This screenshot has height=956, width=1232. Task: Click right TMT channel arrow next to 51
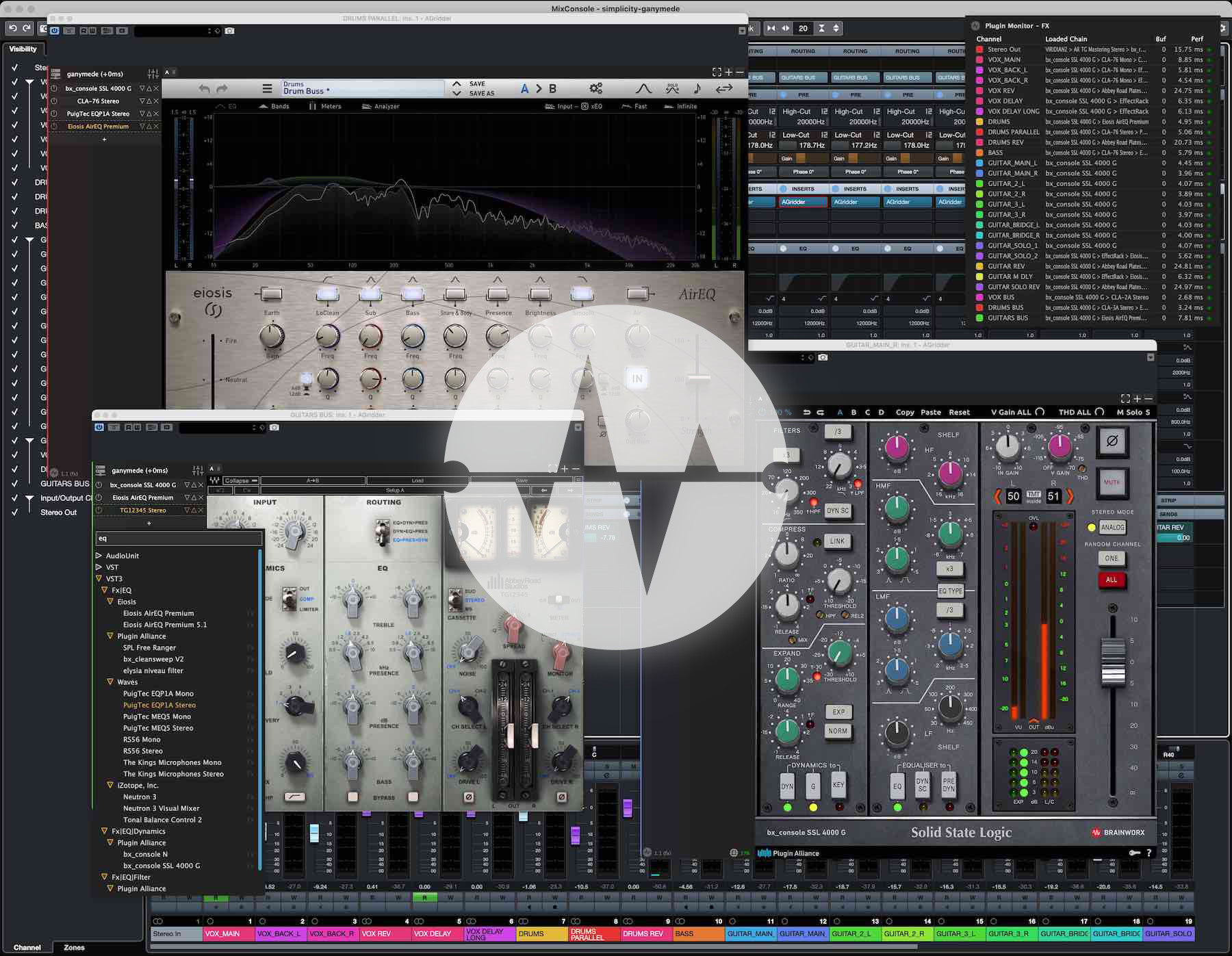coord(1069,496)
